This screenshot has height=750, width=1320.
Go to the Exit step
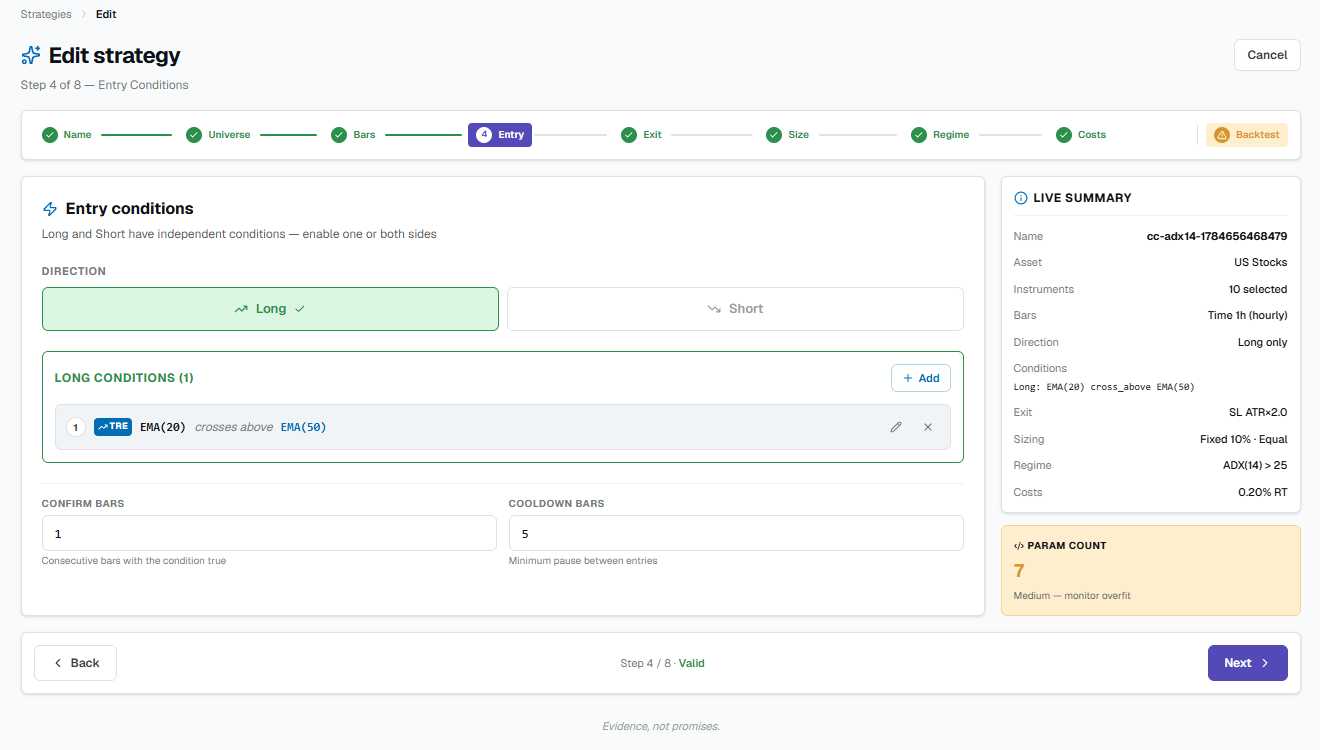pyautogui.click(x=641, y=135)
